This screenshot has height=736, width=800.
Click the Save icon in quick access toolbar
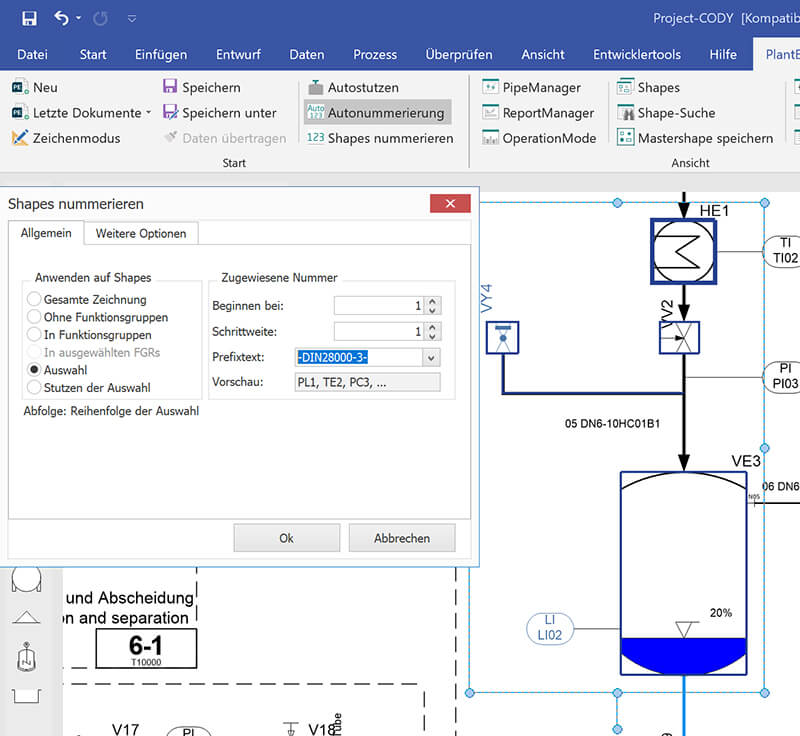pos(29,19)
